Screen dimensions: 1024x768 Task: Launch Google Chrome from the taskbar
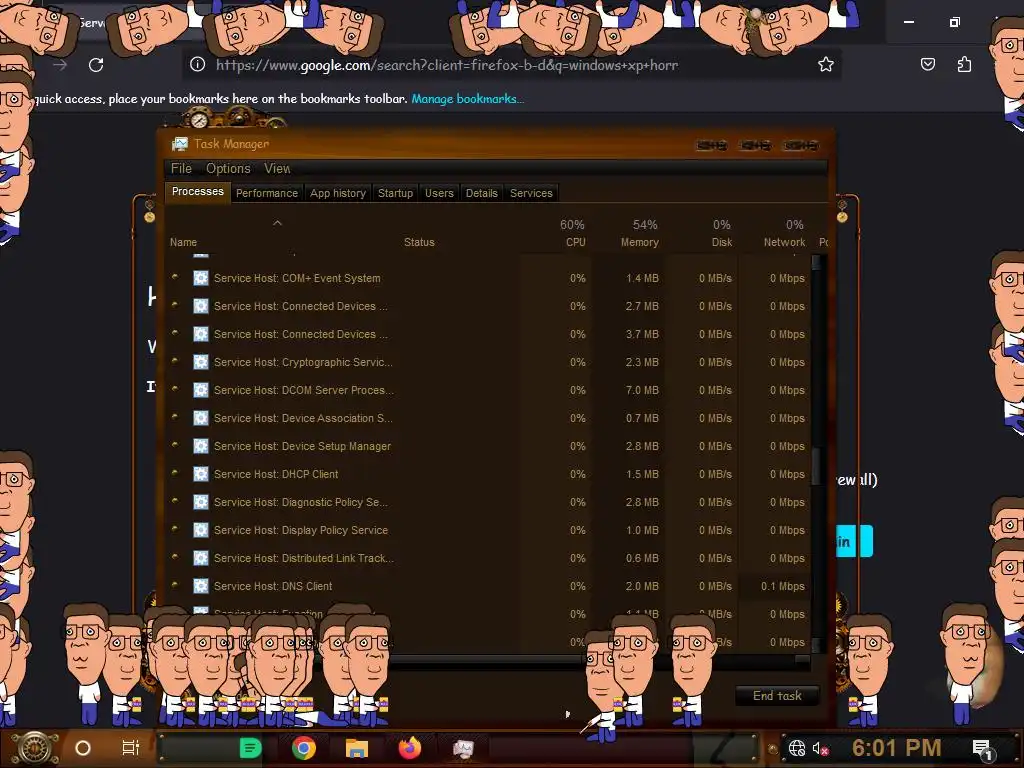coord(304,748)
